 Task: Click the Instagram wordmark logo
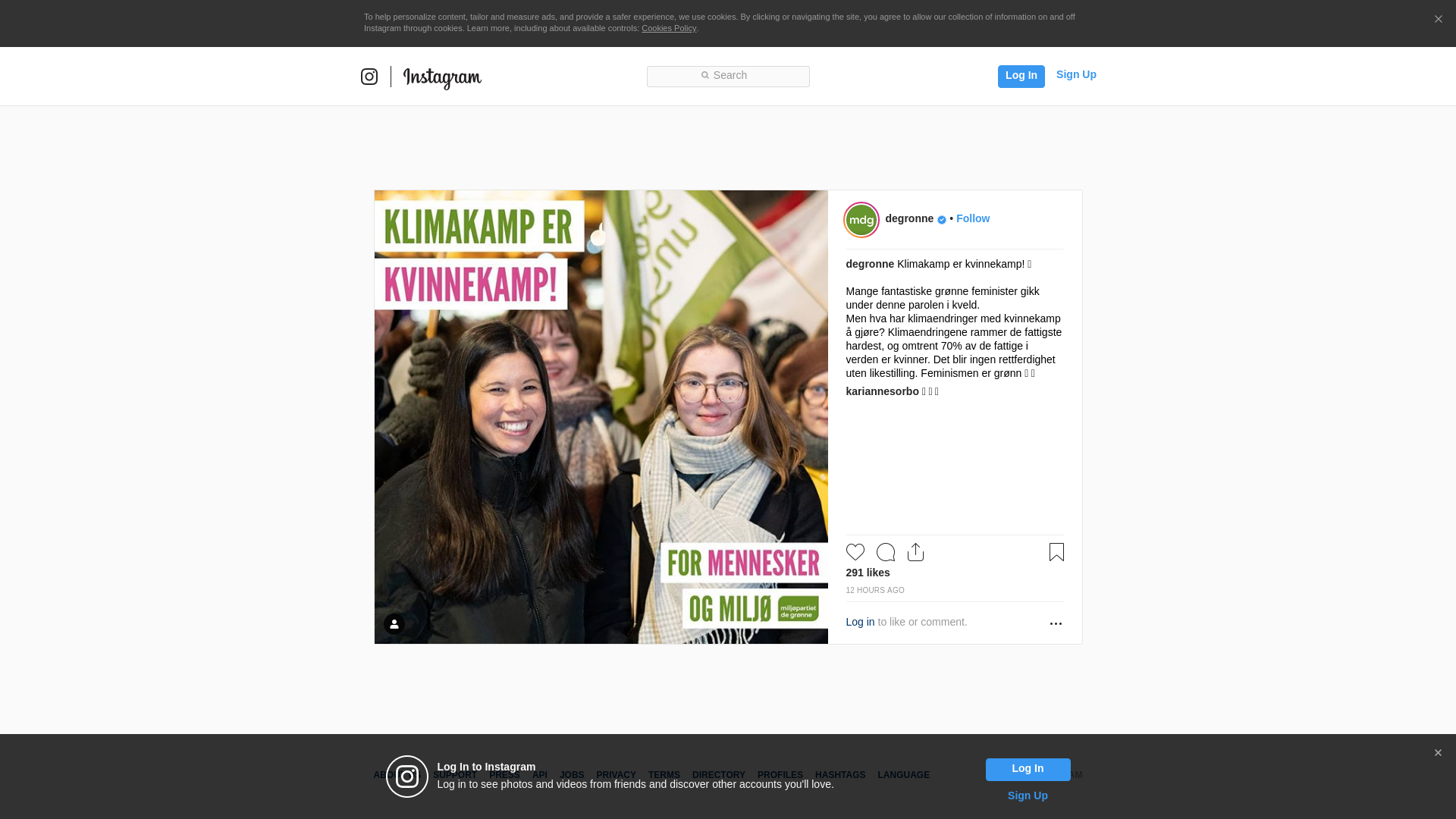[x=442, y=77]
